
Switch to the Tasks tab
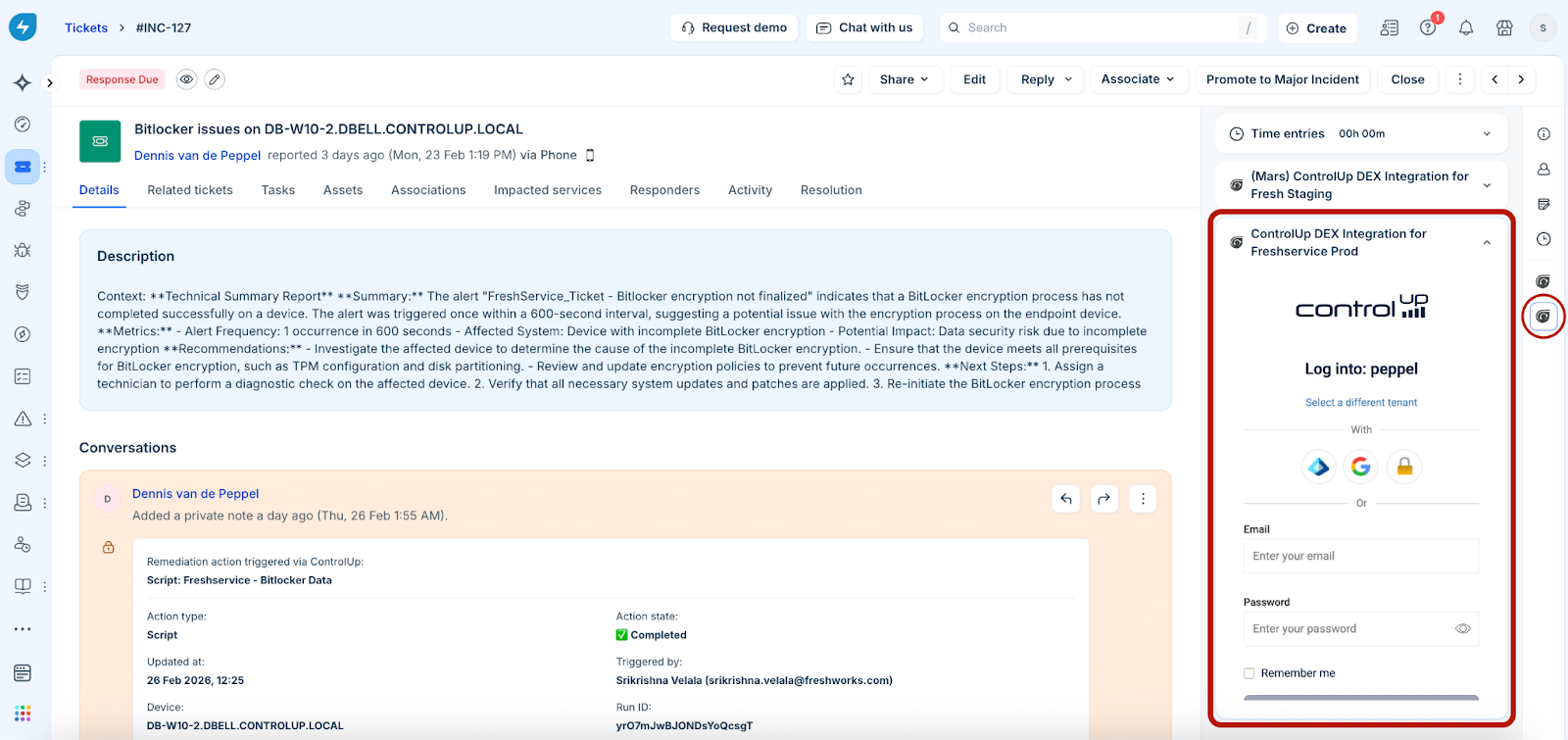click(278, 190)
